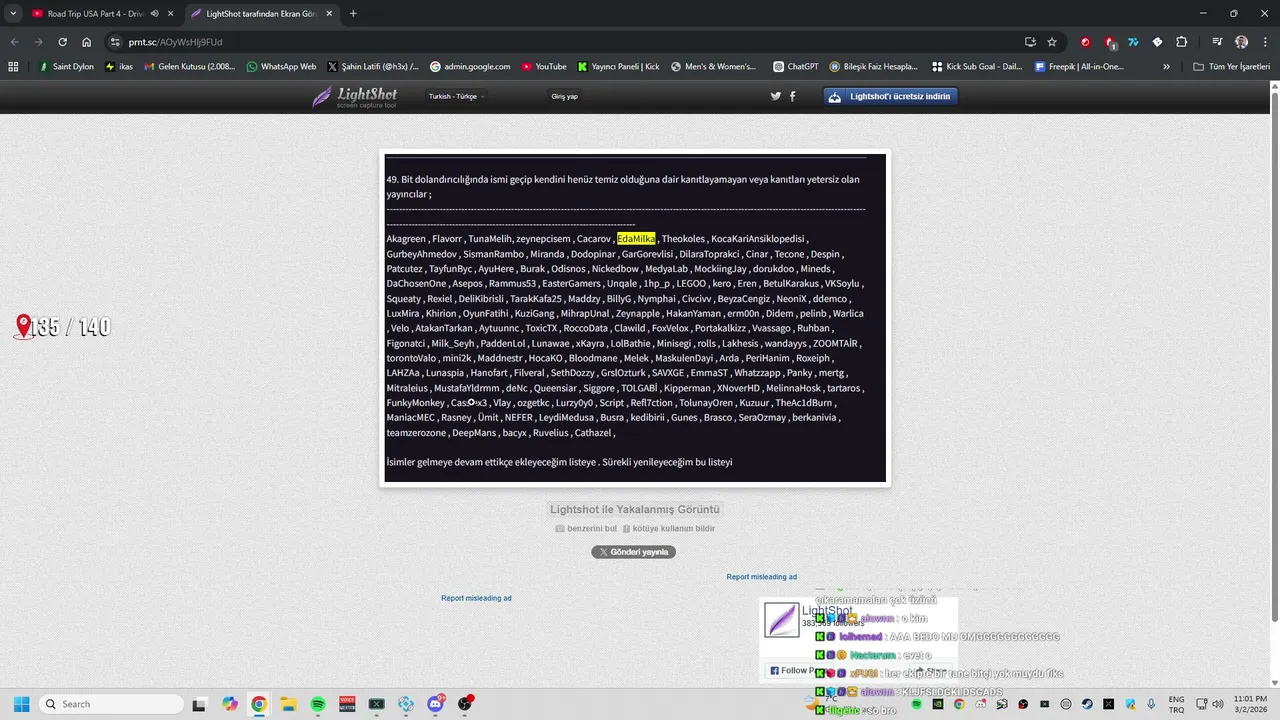Open the Saint Dylon bookmark
1280x720 pixels.
point(66,67)
